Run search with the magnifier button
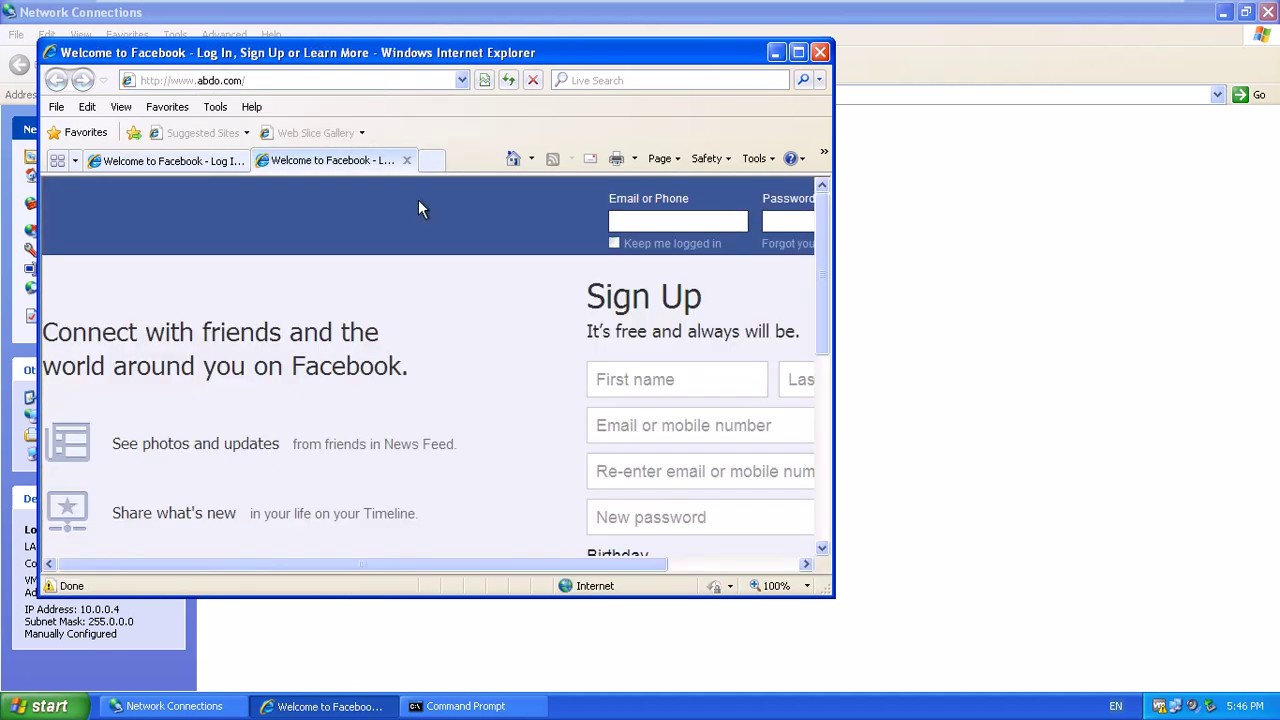The width and height of the screenshot is (1280, 720). (802, 80)
